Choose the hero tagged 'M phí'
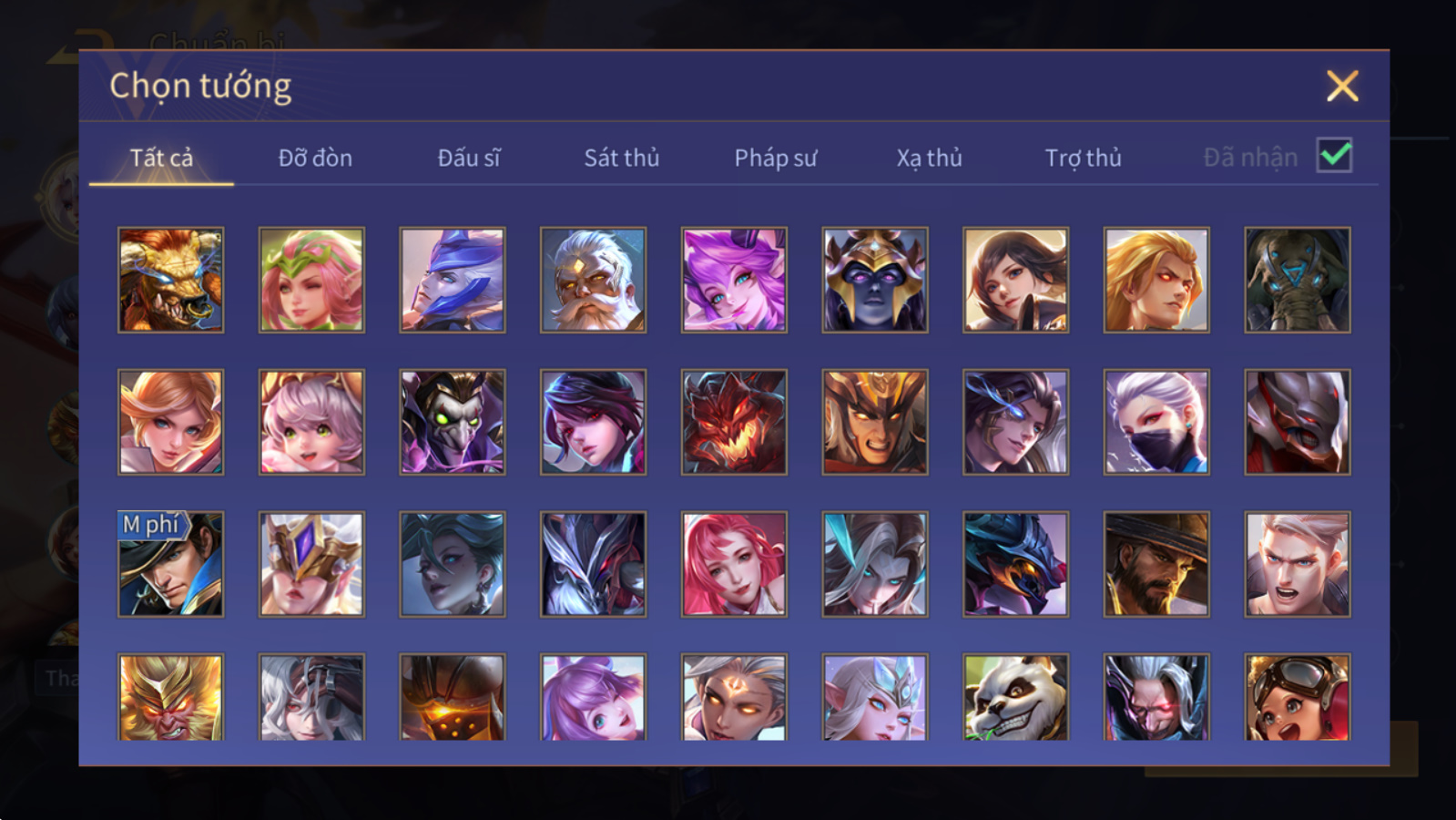The height and width of the screenshot is (820, 1456). coord(171,564)
